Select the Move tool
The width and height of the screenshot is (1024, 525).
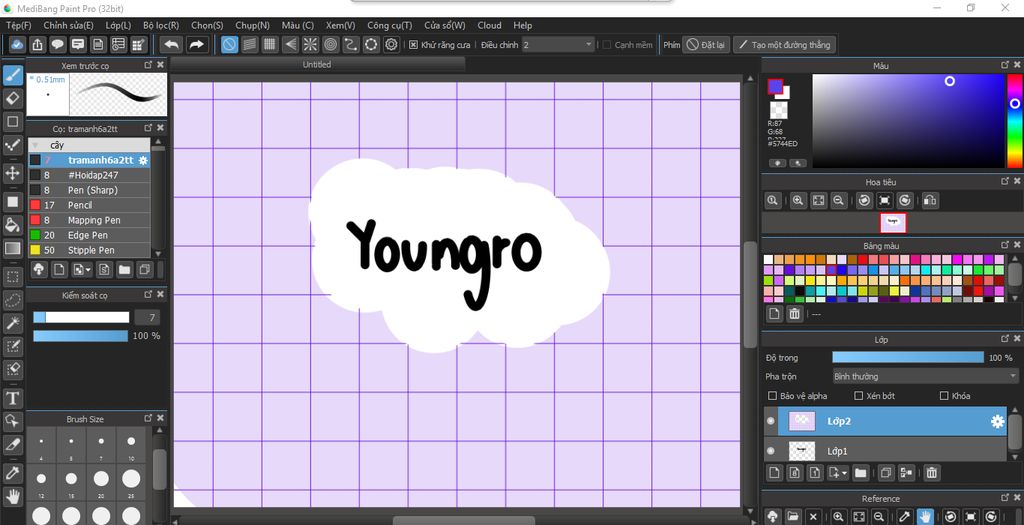pos(12,173)
